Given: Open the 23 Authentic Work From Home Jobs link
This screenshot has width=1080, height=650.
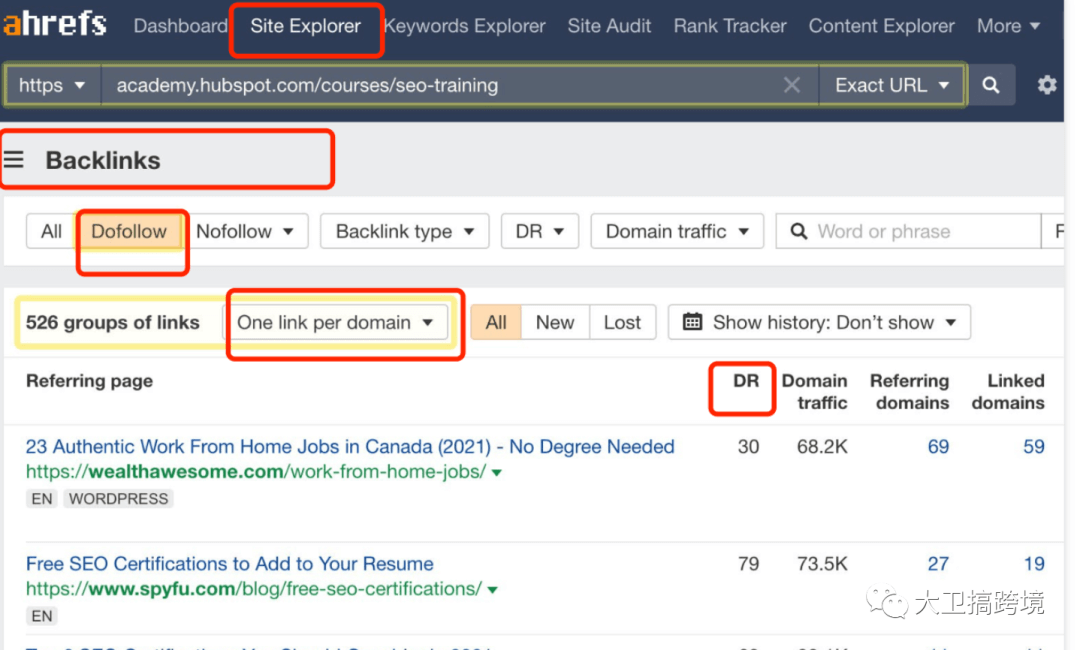Looking at the screenshot, I should [350, 447].
